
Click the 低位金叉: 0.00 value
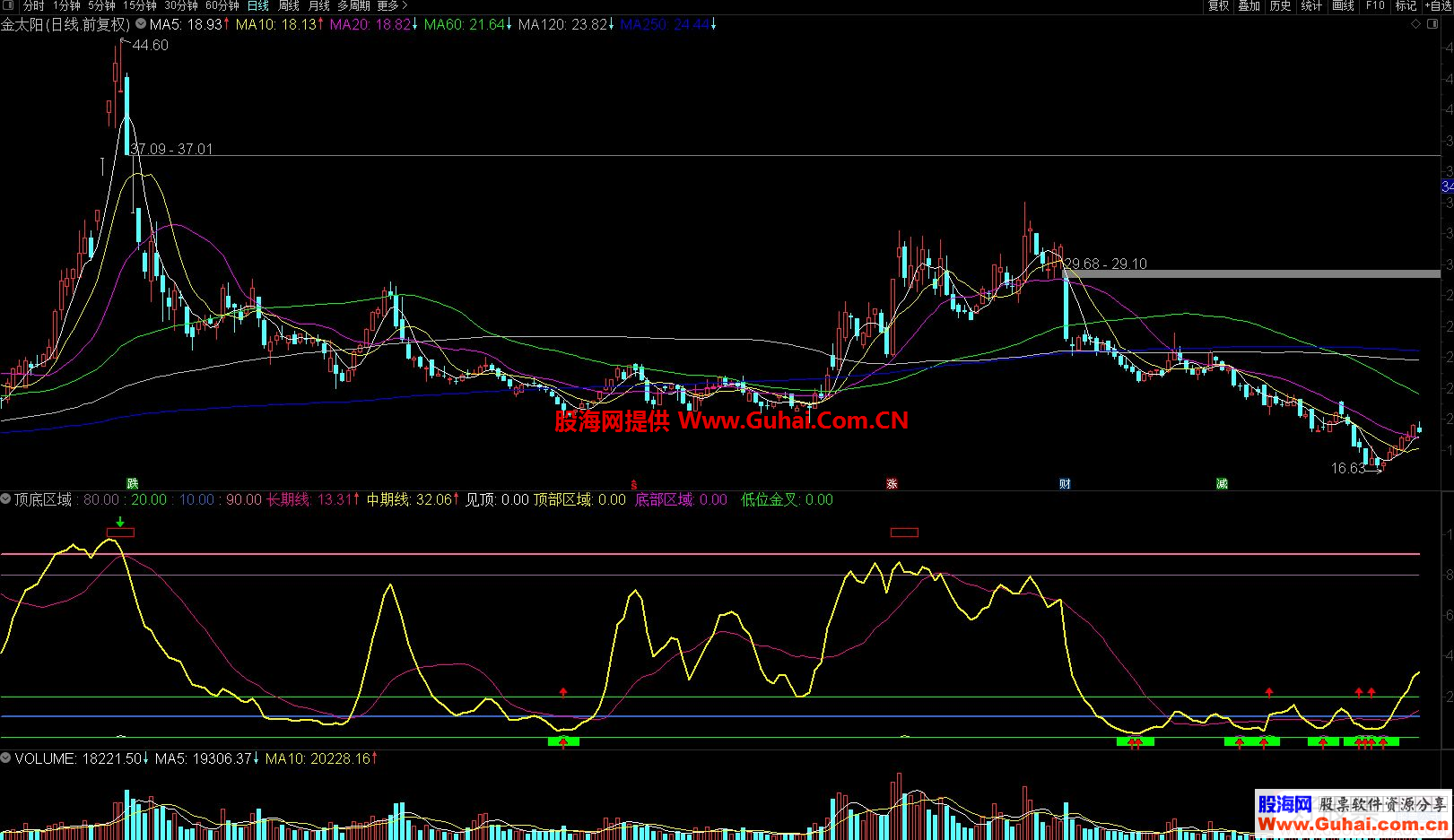point(787,499)
